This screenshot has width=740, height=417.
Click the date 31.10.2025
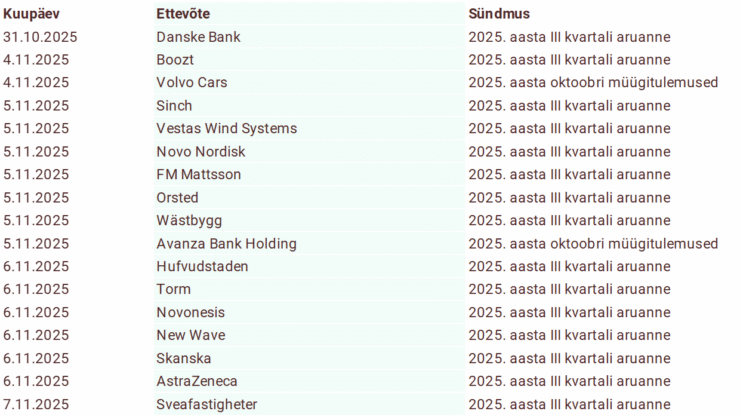[40, 37]
